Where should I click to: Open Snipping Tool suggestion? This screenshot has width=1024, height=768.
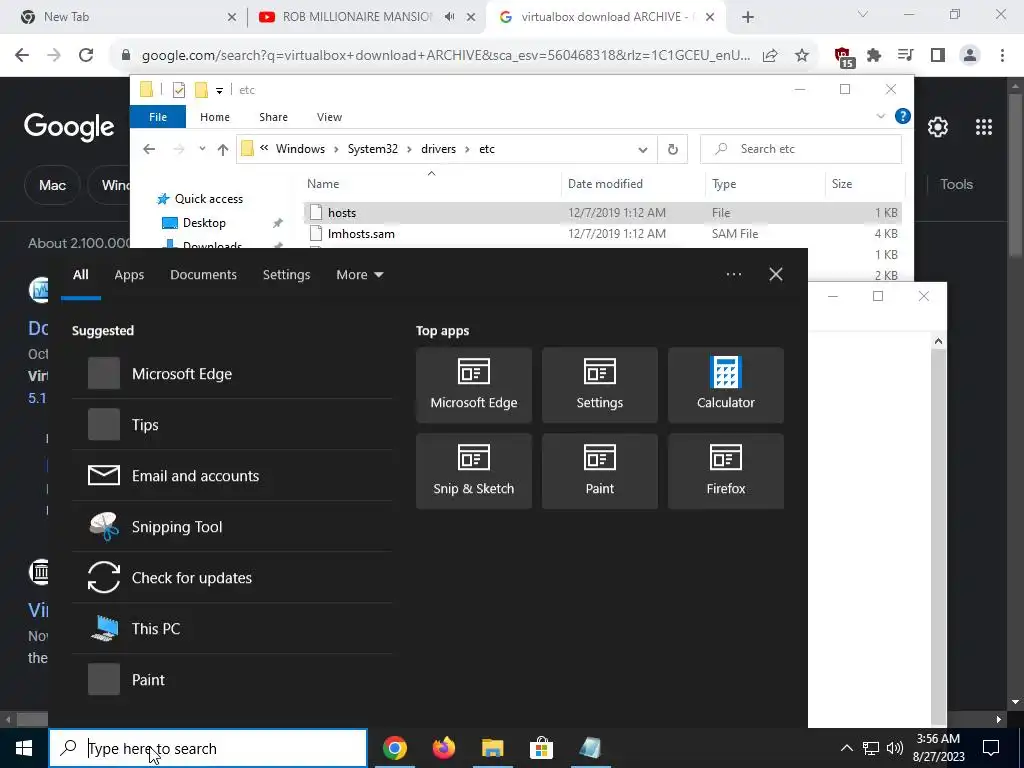coord(232,526)
